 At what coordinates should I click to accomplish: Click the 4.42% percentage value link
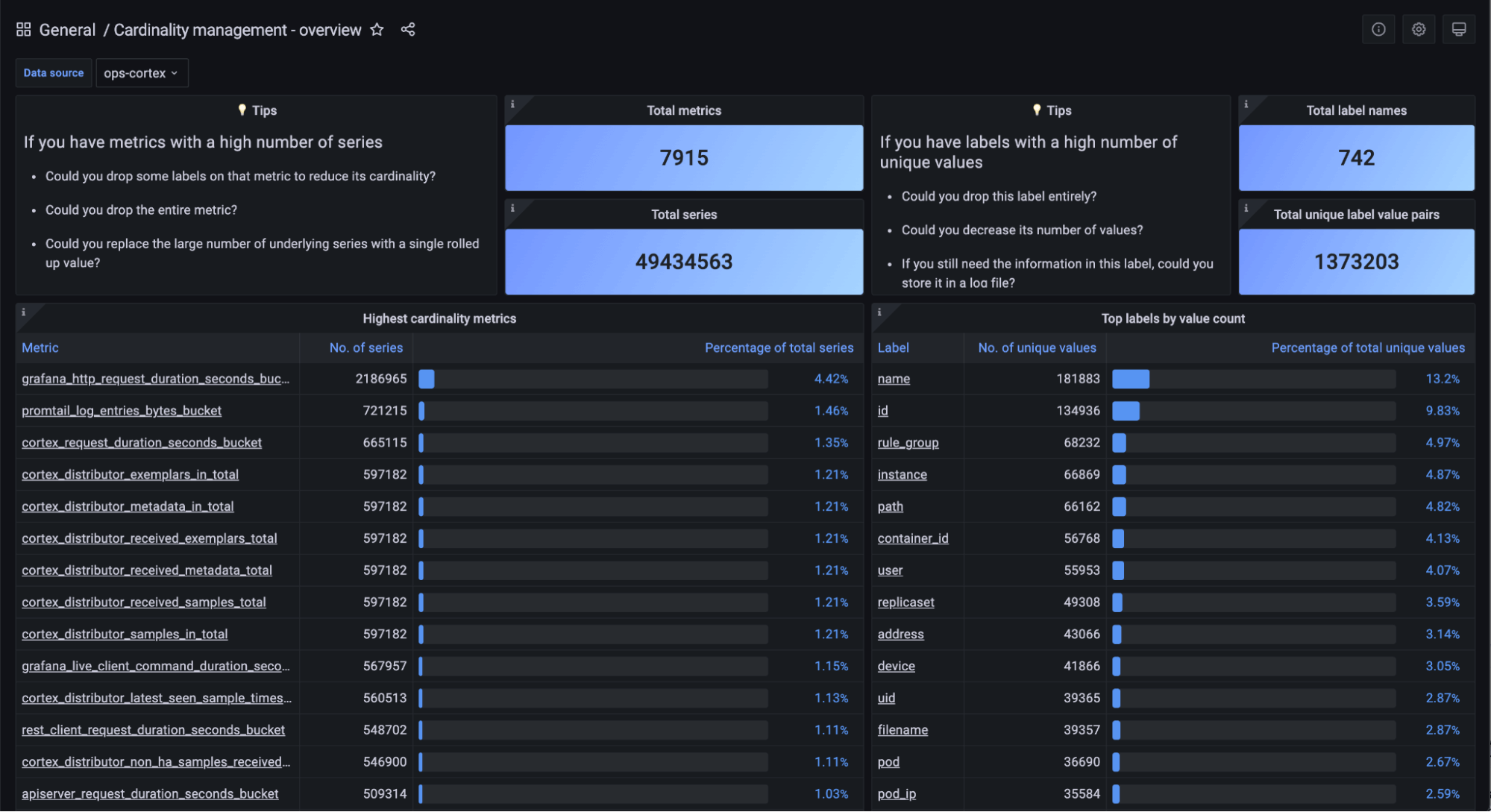(830, 379)
